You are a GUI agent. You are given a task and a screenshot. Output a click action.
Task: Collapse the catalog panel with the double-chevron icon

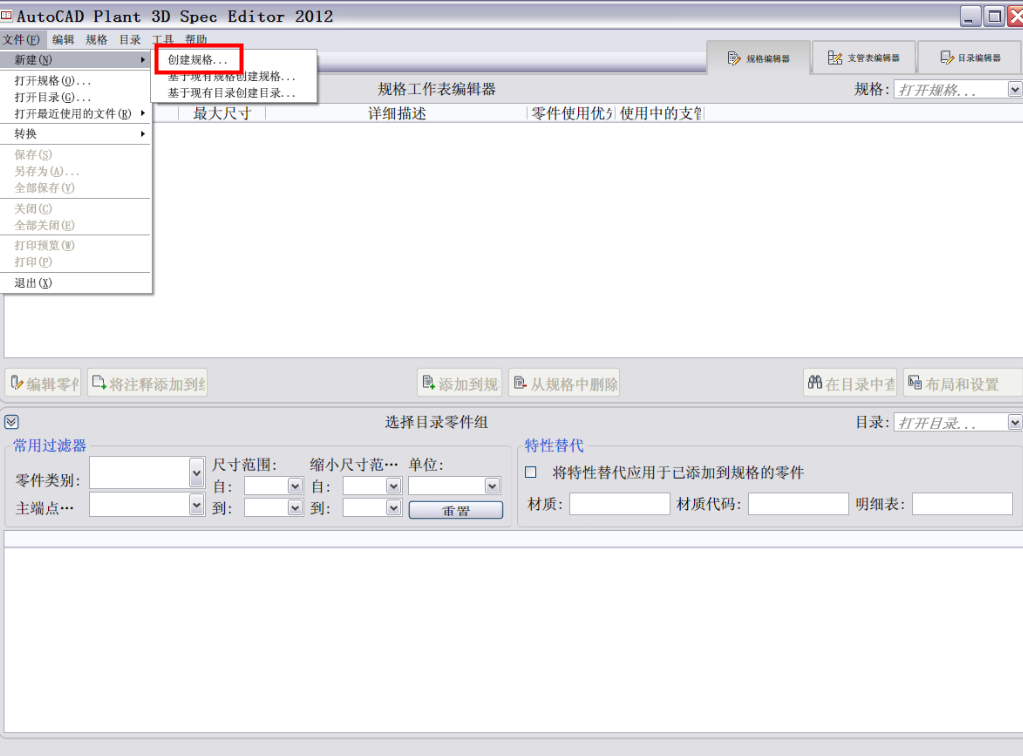[x=12, y=422]
